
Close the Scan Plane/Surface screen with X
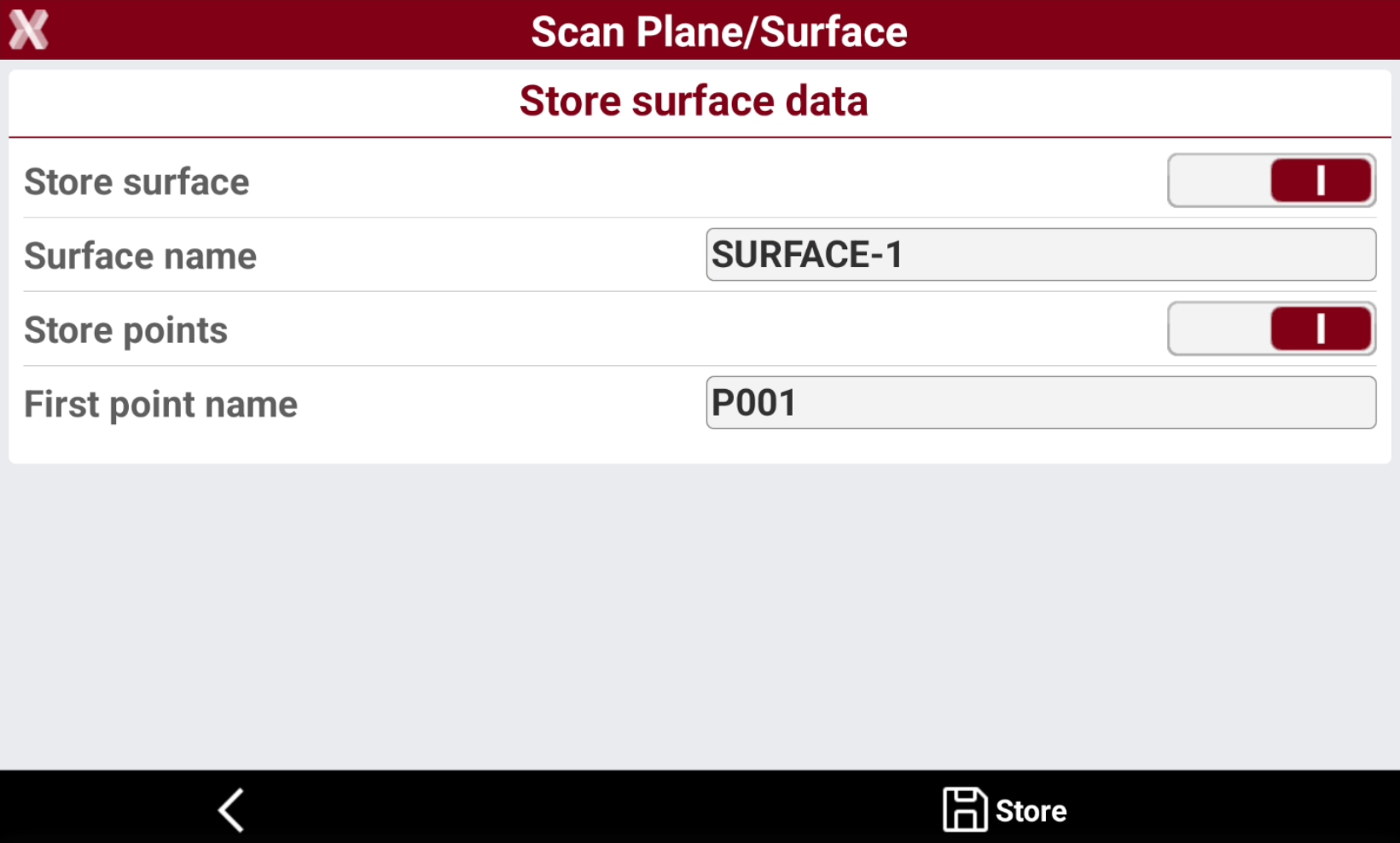[29, 30]
